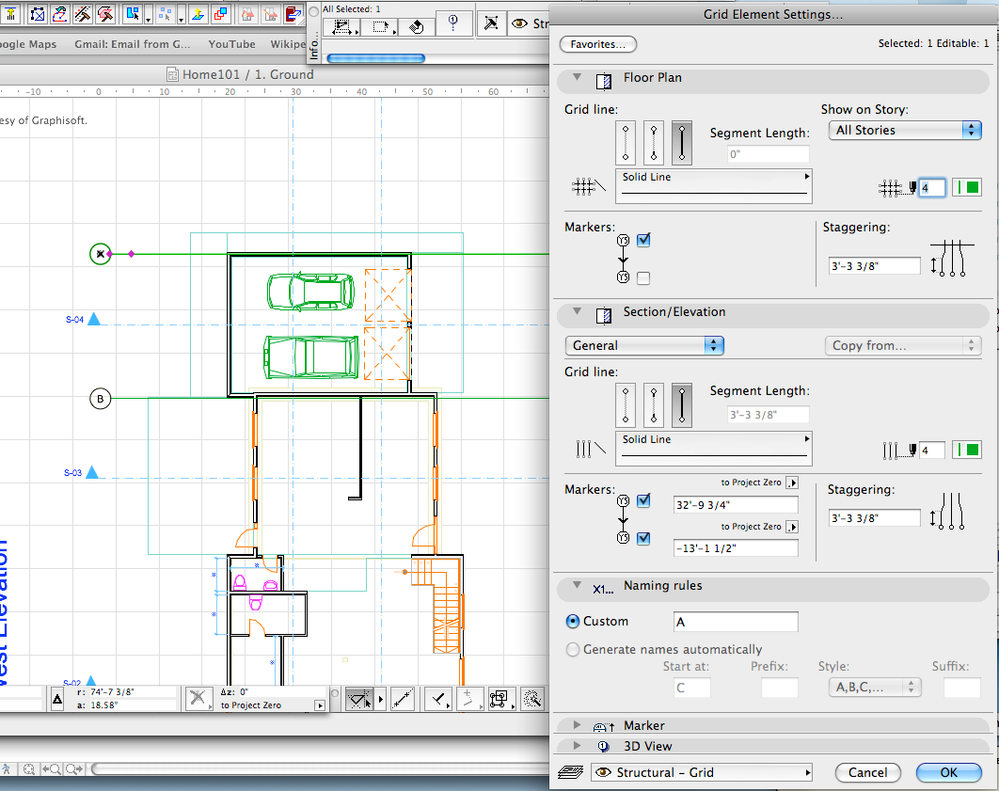
Task: Click the magic wand tool in bottom toolbar
Action: (533, 699)
